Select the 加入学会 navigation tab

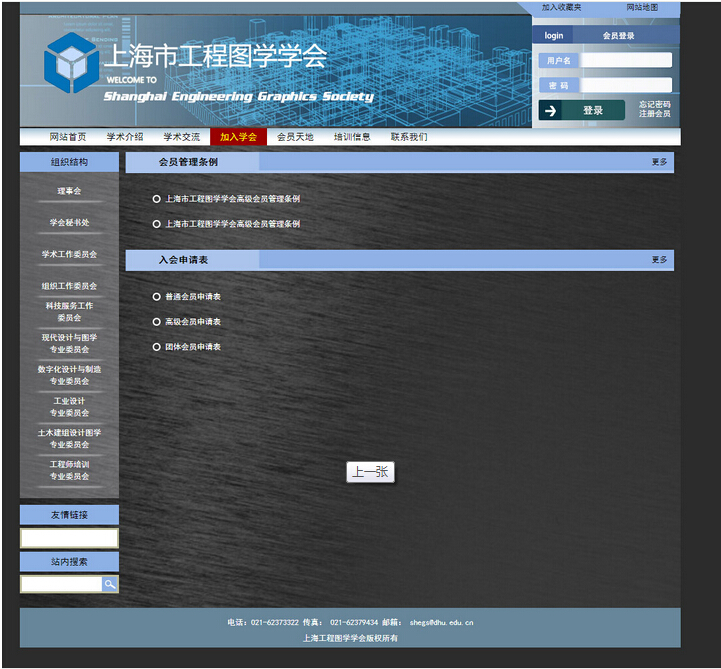[238, 137]
